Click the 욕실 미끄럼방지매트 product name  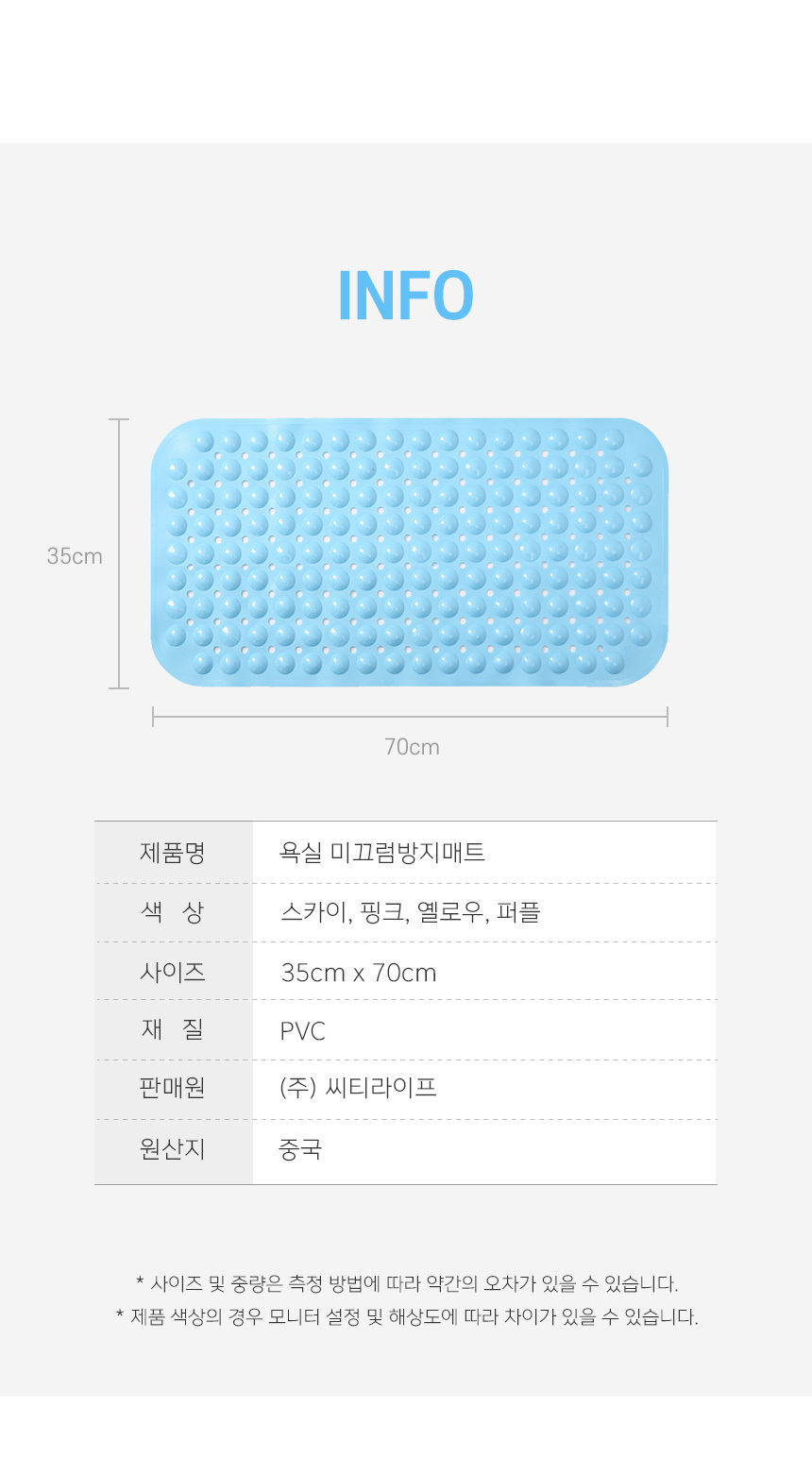382,853
